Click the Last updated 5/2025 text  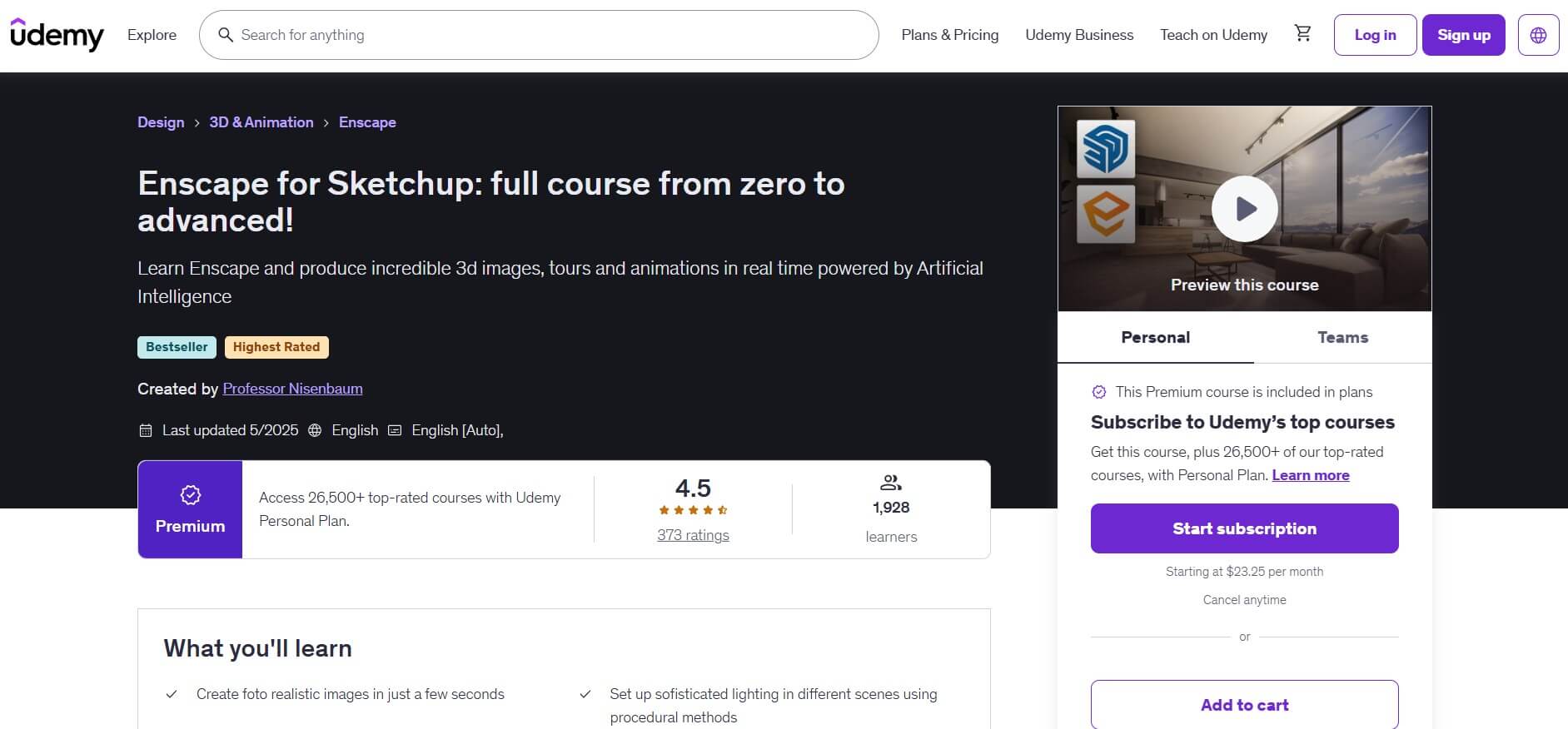click(230, 430)
